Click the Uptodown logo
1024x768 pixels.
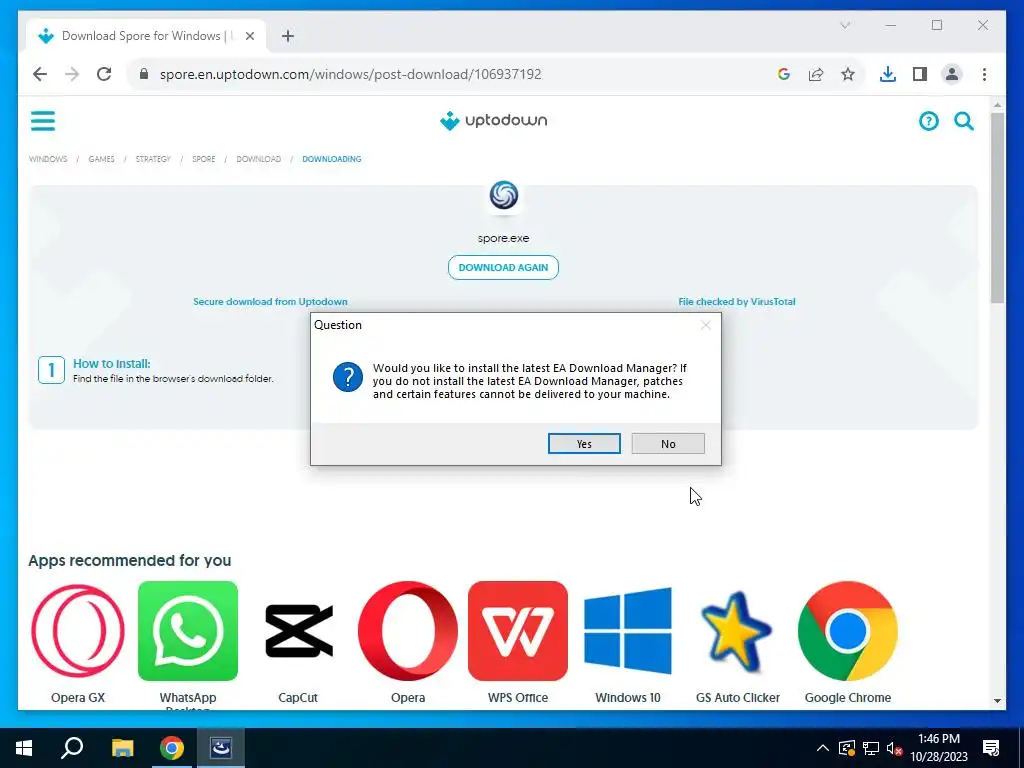pyautogui.click(x=494, y=121)
